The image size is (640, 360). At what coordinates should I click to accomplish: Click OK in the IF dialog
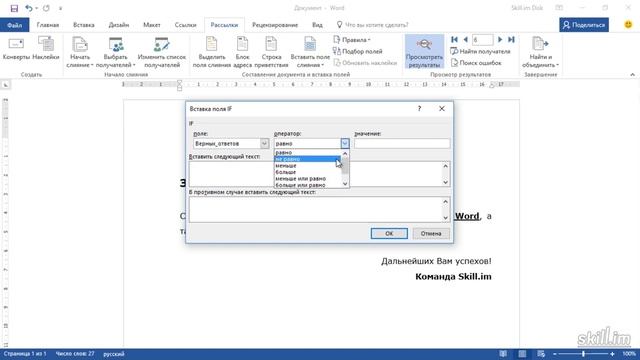(389, 233)
